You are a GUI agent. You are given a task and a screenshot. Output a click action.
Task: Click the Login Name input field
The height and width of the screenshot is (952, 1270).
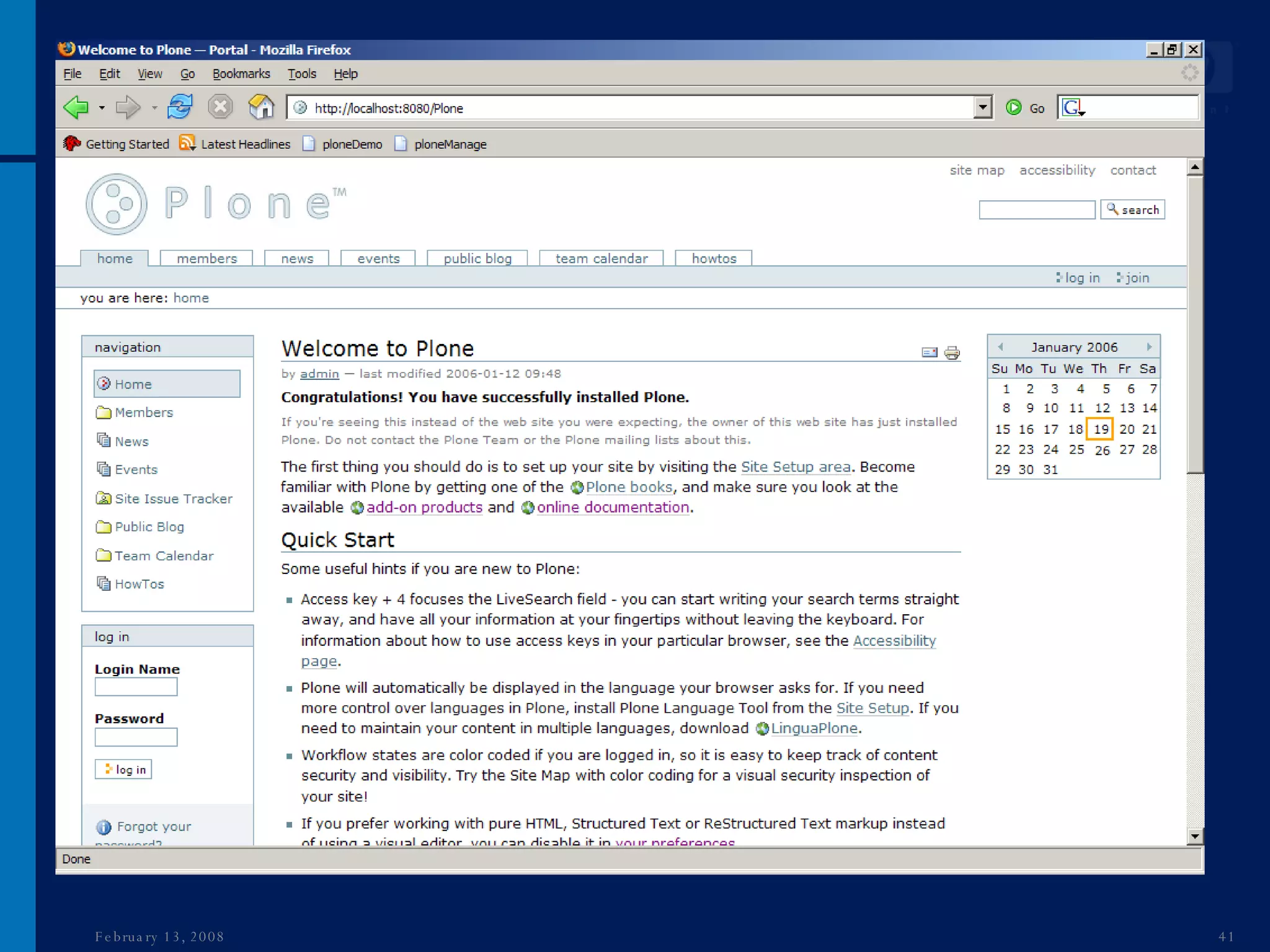click(136, 687)
